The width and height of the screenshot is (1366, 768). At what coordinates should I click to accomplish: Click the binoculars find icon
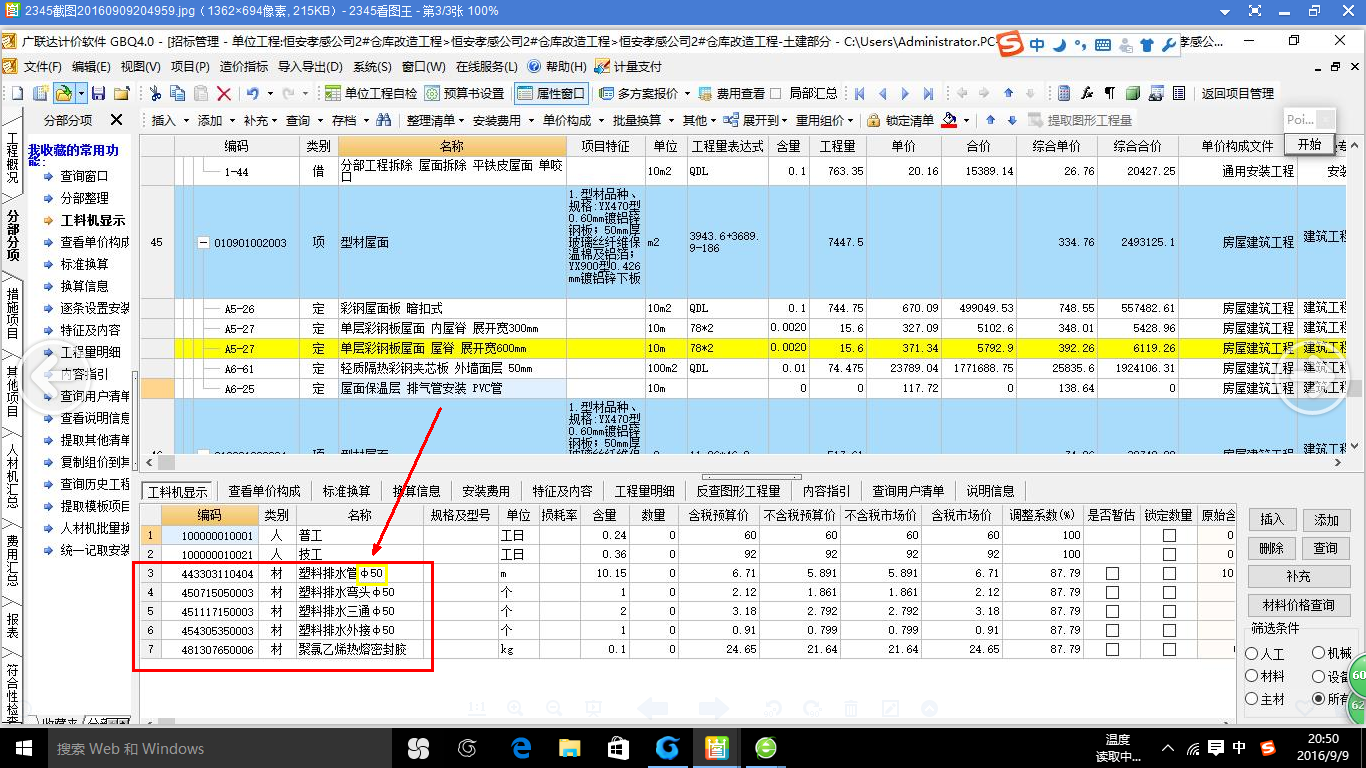383,120
